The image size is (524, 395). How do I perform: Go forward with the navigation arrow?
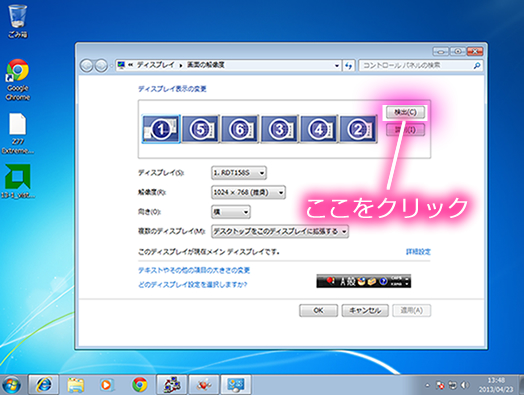tap(101, 65)
